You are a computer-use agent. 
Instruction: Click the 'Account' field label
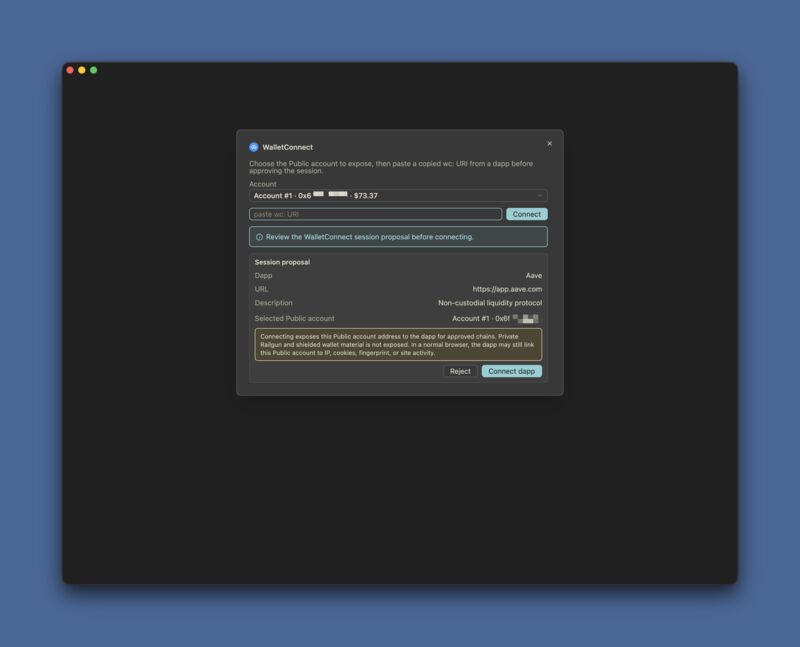(263, 184)
